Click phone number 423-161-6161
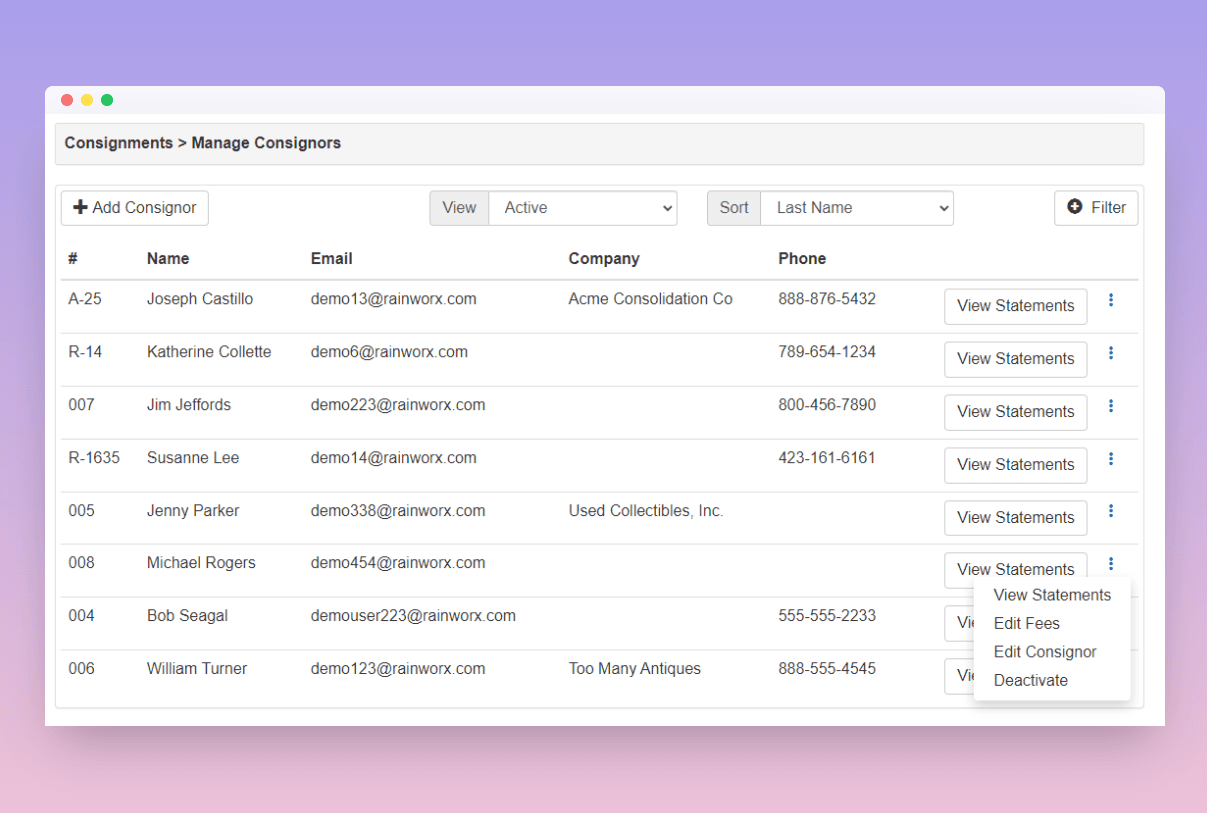 pos(827,458)
